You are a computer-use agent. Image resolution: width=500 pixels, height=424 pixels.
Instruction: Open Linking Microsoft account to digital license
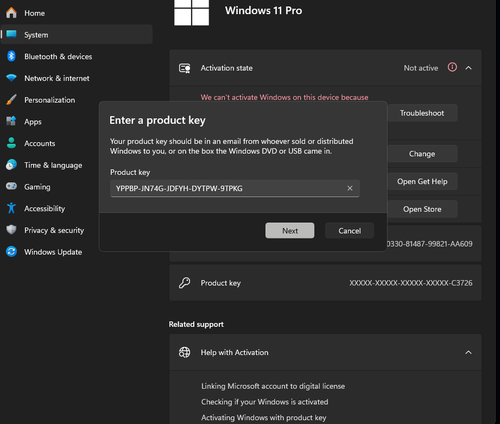coord(273,386)
